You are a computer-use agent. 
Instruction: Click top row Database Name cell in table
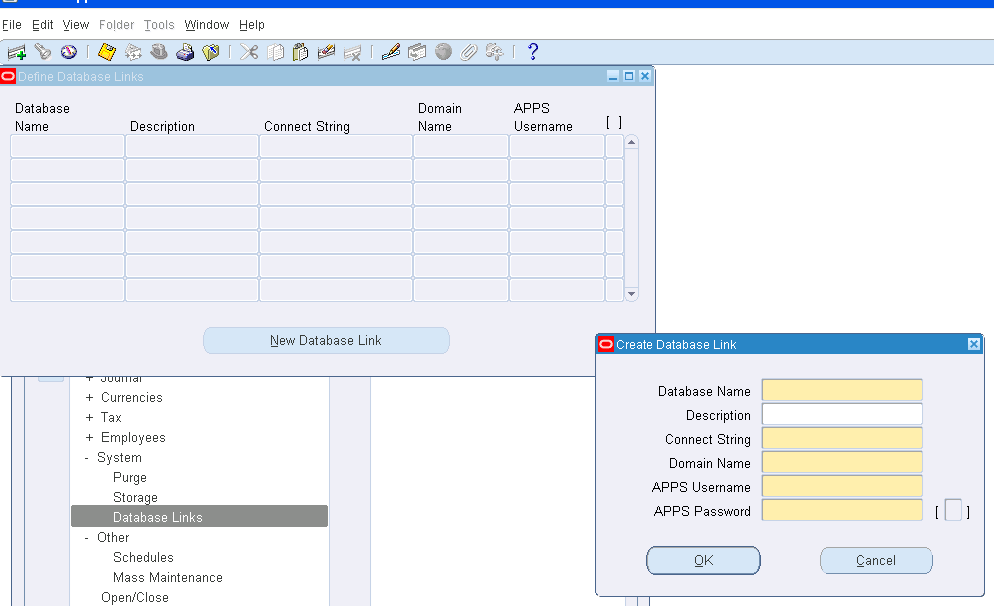point(67,146)
